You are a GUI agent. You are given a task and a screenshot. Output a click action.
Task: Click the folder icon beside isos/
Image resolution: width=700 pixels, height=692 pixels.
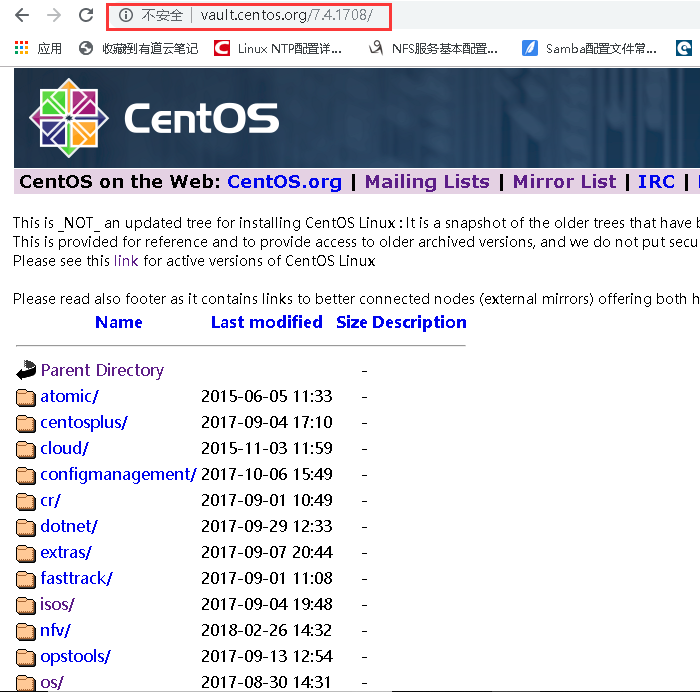[x=26, y=605]
